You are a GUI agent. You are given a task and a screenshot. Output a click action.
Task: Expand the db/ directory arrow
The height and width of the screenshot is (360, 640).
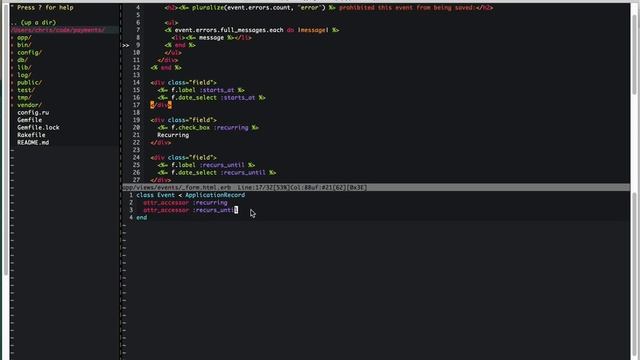tap(12, 60)
